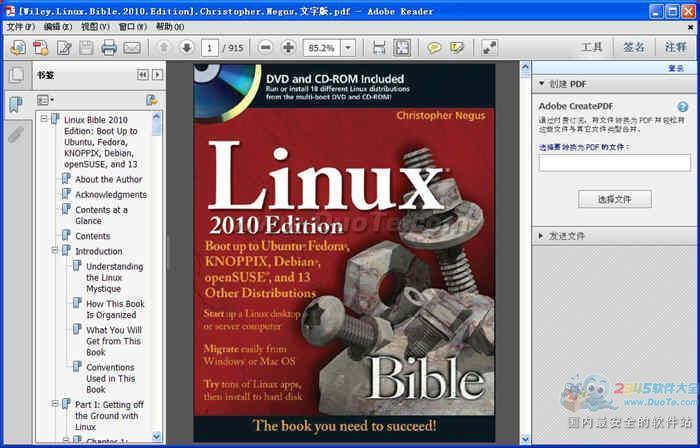Click the CreatePDF help question icon
This screenshot has width=700, height=448.
click(x=683, y=107)
